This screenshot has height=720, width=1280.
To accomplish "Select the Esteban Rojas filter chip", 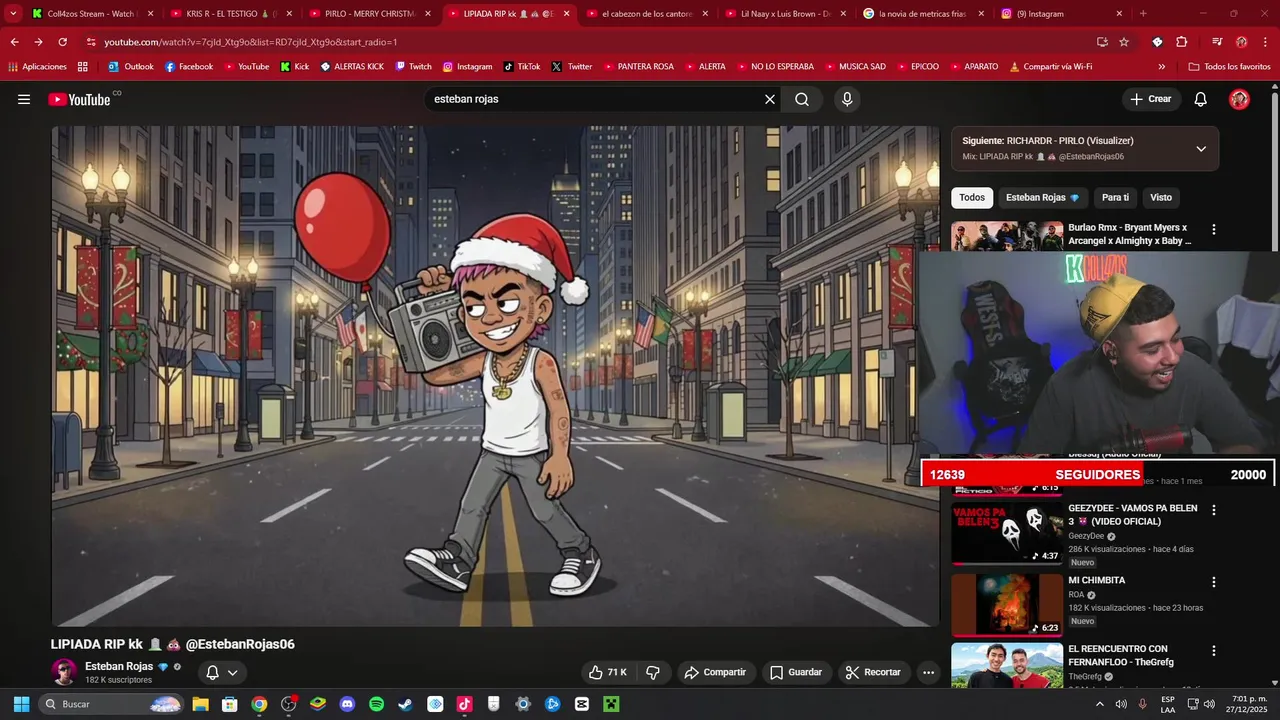I will 1043,197.
